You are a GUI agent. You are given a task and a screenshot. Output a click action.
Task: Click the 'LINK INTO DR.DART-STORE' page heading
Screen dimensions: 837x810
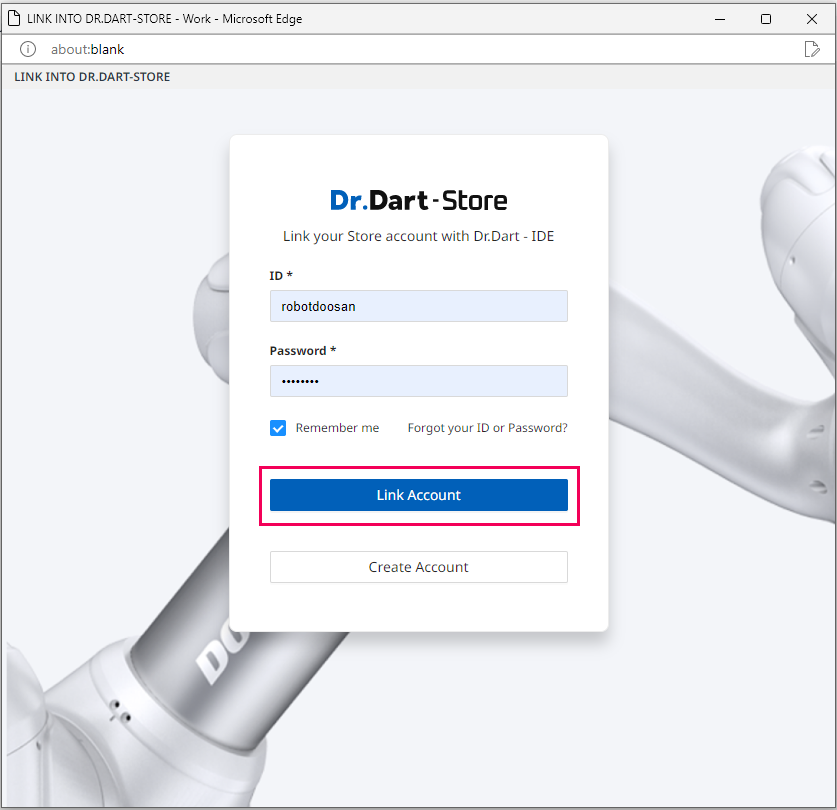point(92,77)
